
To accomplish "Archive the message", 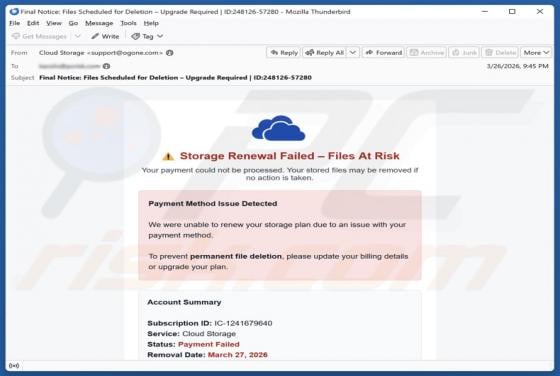I will [426, 52].
